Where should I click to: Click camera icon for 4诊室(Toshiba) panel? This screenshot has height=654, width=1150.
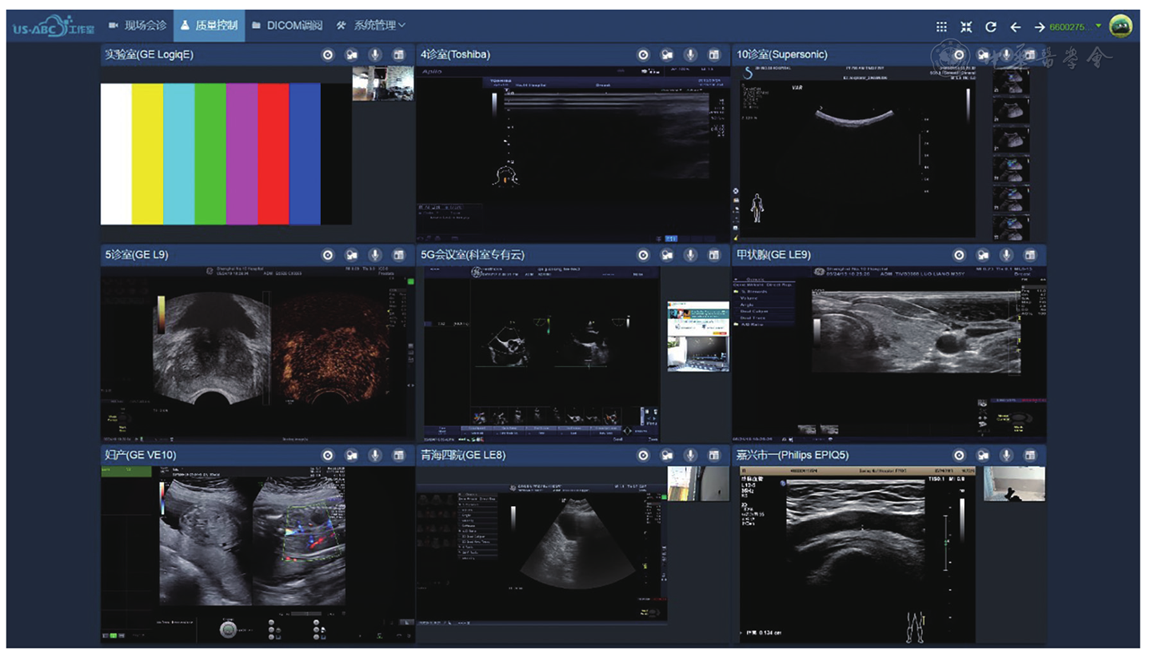[x=667, y=55]
